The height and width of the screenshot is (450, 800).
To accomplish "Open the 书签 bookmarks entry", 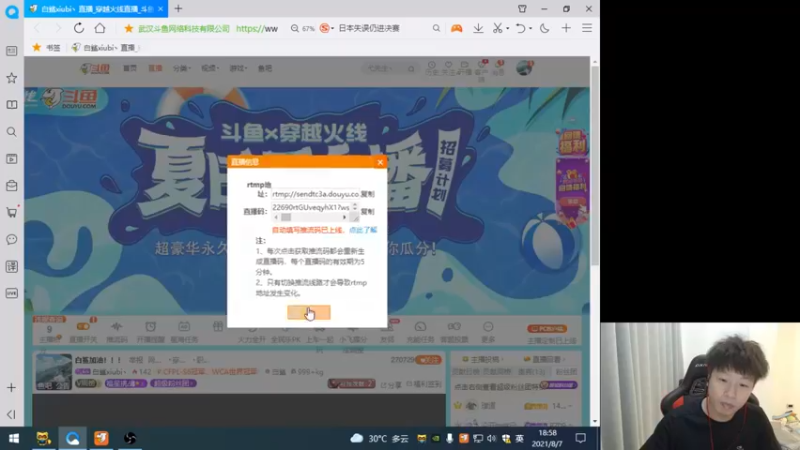I will (46, 47).
